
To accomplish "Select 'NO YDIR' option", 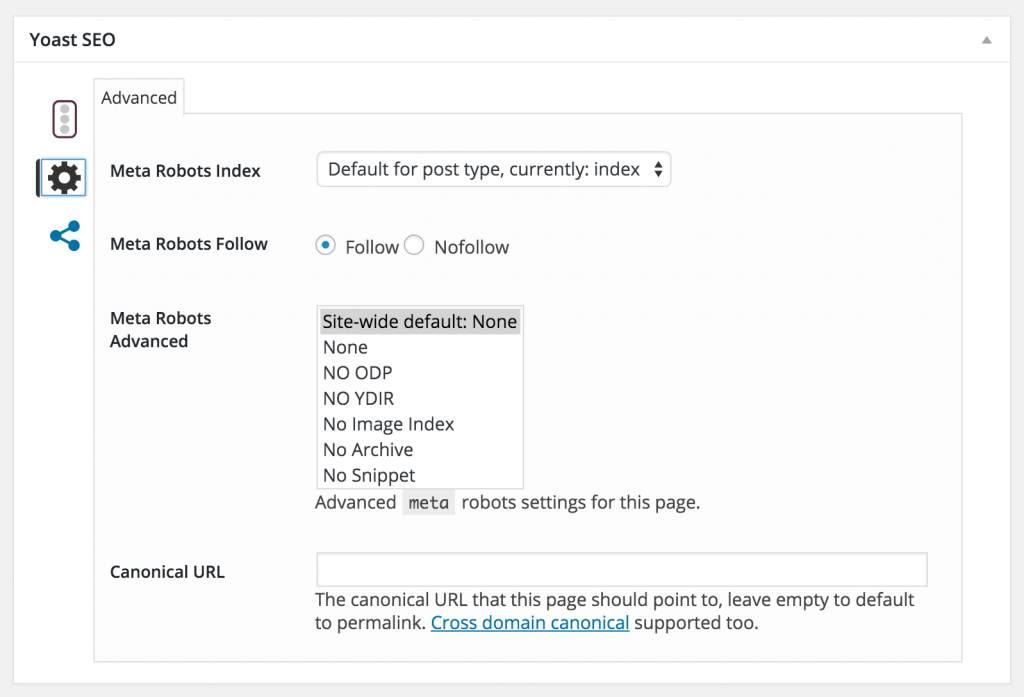I will (420, 398).
